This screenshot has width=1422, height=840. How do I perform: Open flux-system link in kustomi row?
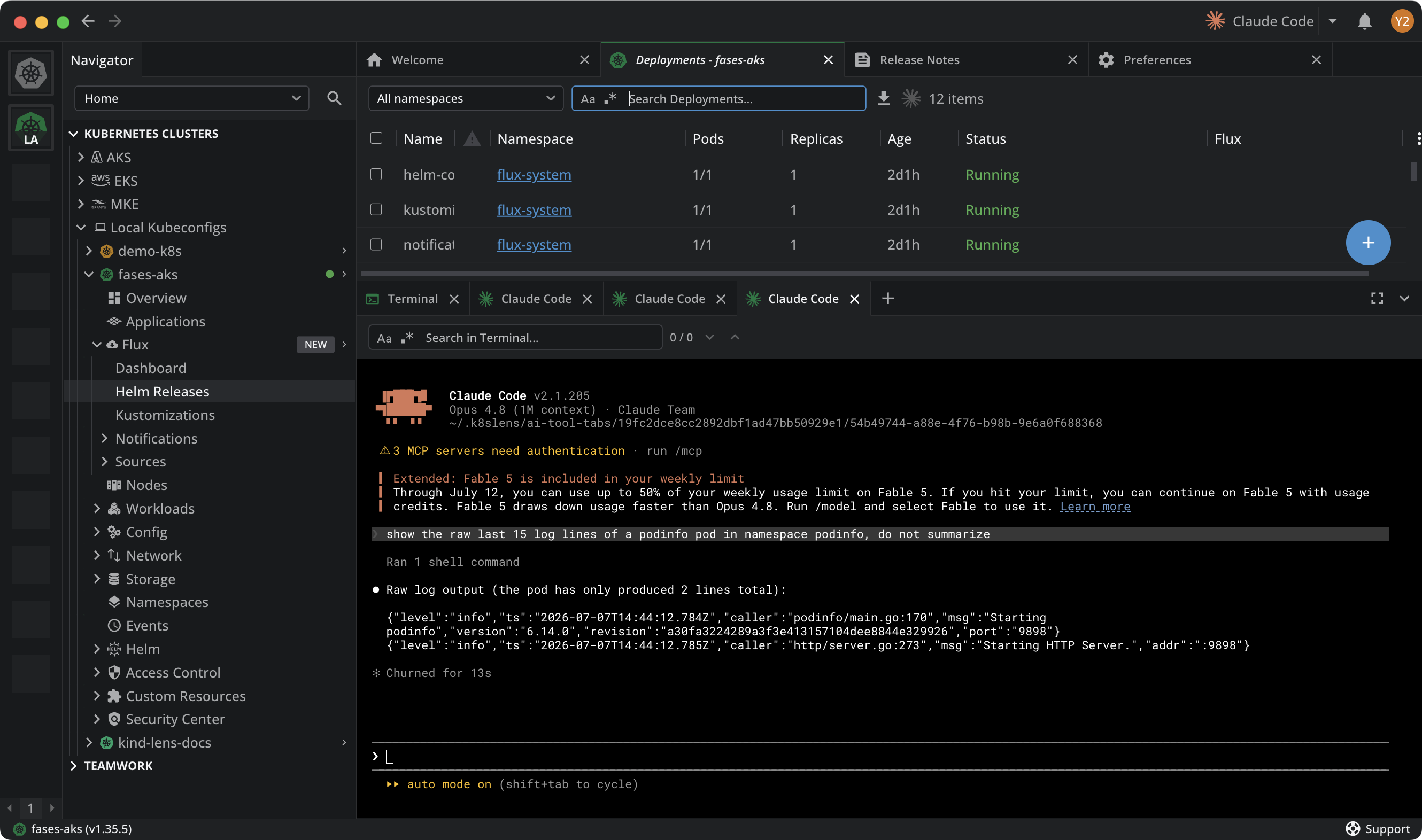click(534, 210)
